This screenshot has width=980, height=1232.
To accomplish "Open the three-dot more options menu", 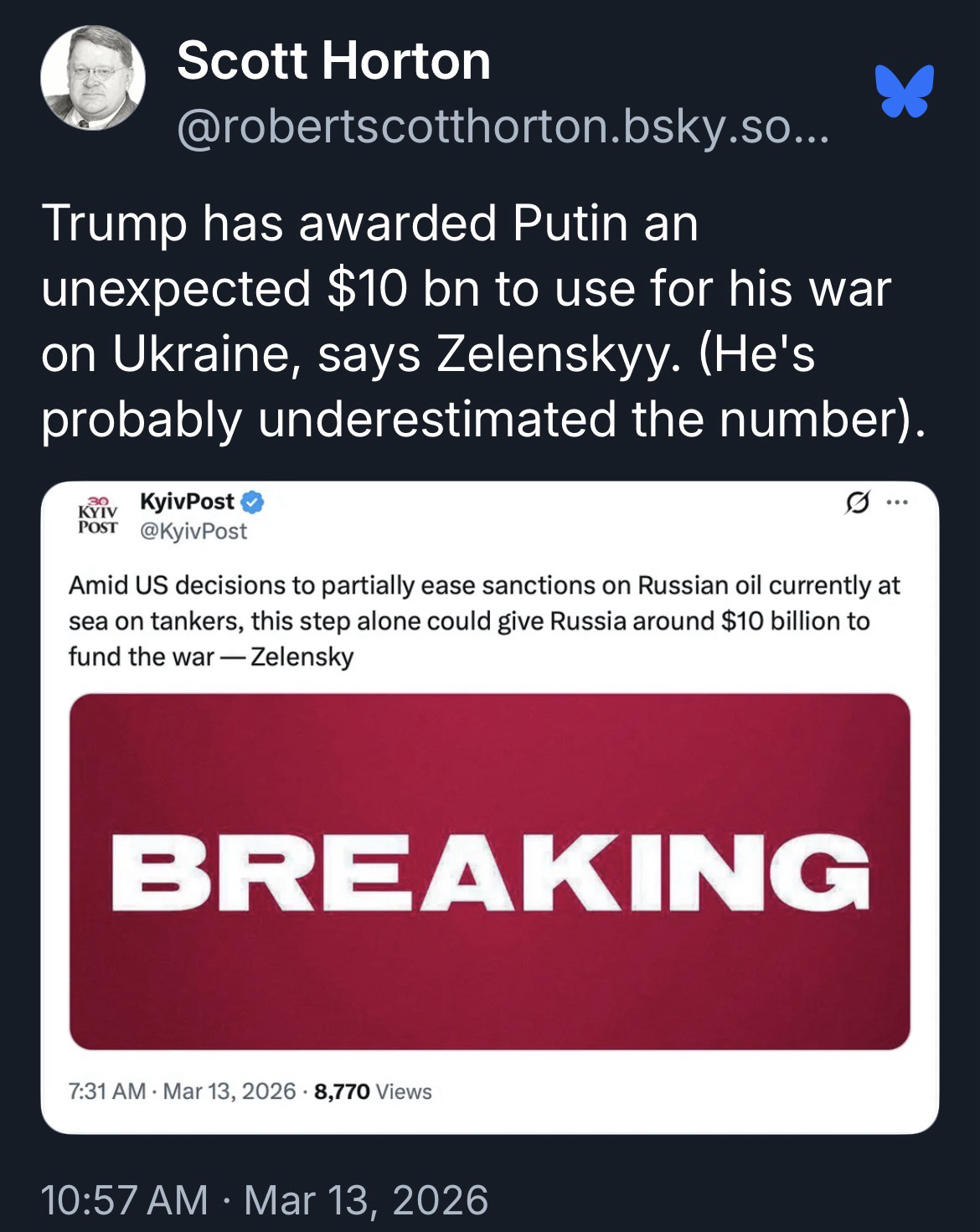I will pos(897,503).
